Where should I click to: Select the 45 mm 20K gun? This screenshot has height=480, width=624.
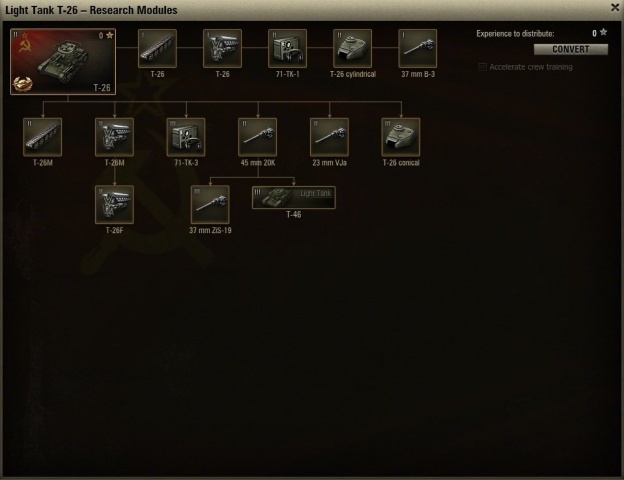[x=257, y=137]
